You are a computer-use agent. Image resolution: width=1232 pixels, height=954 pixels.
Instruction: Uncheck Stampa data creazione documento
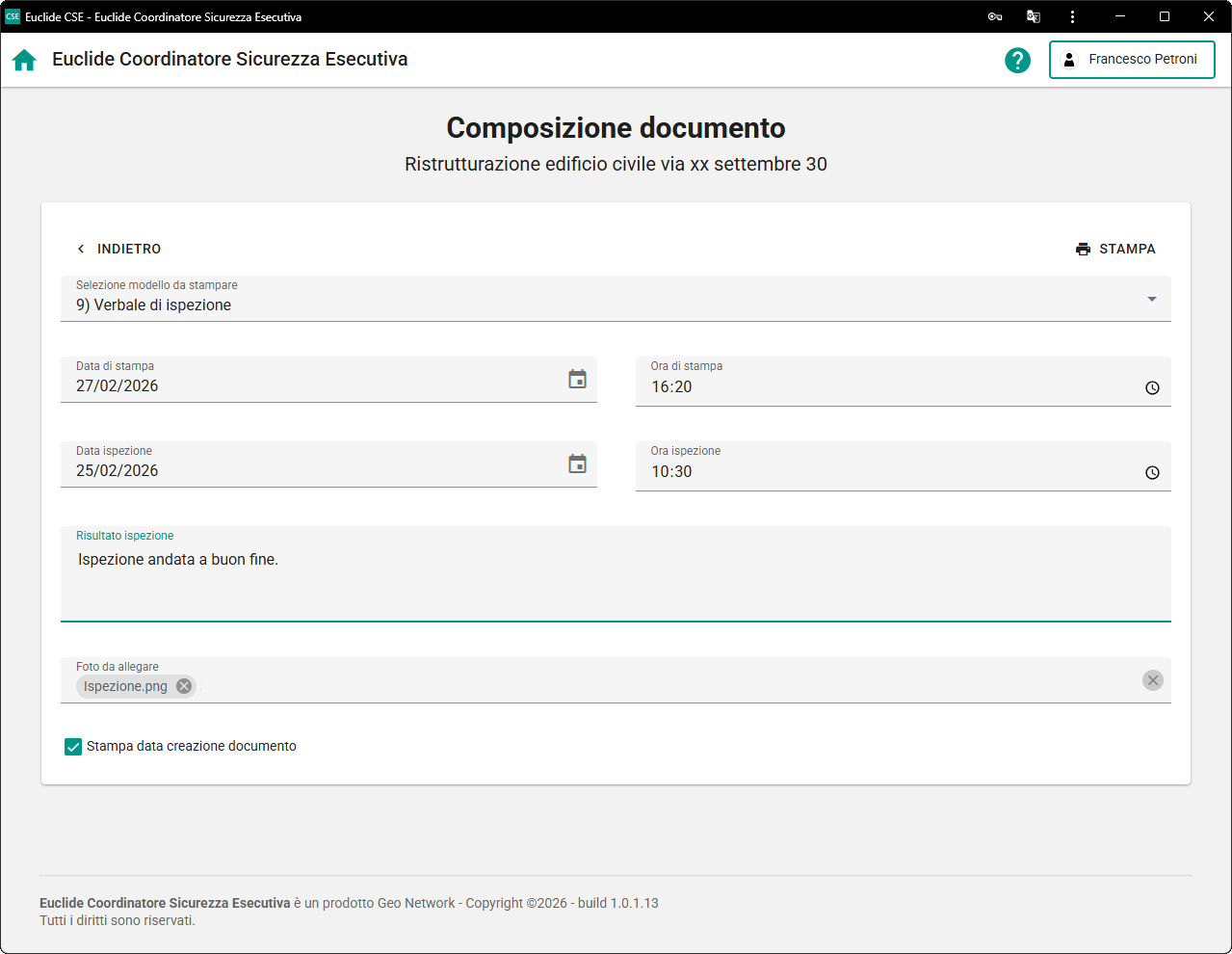pyautogui.click(x=73, y=747)
